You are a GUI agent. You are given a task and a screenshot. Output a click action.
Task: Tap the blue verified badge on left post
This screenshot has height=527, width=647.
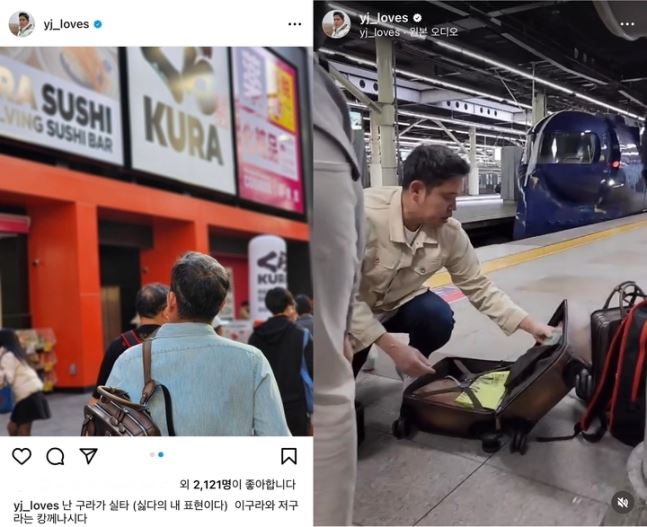pyautogui.click(x=98, y=24)
